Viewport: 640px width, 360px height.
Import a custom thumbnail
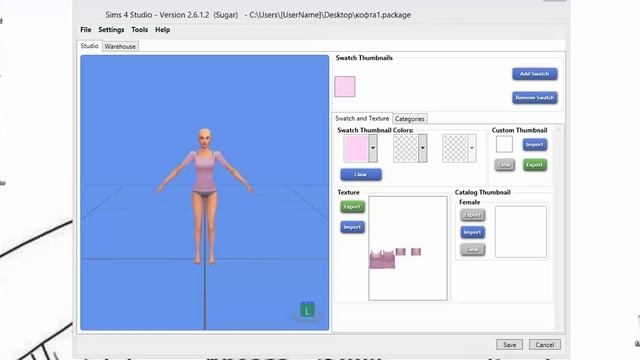pos(535,144)
